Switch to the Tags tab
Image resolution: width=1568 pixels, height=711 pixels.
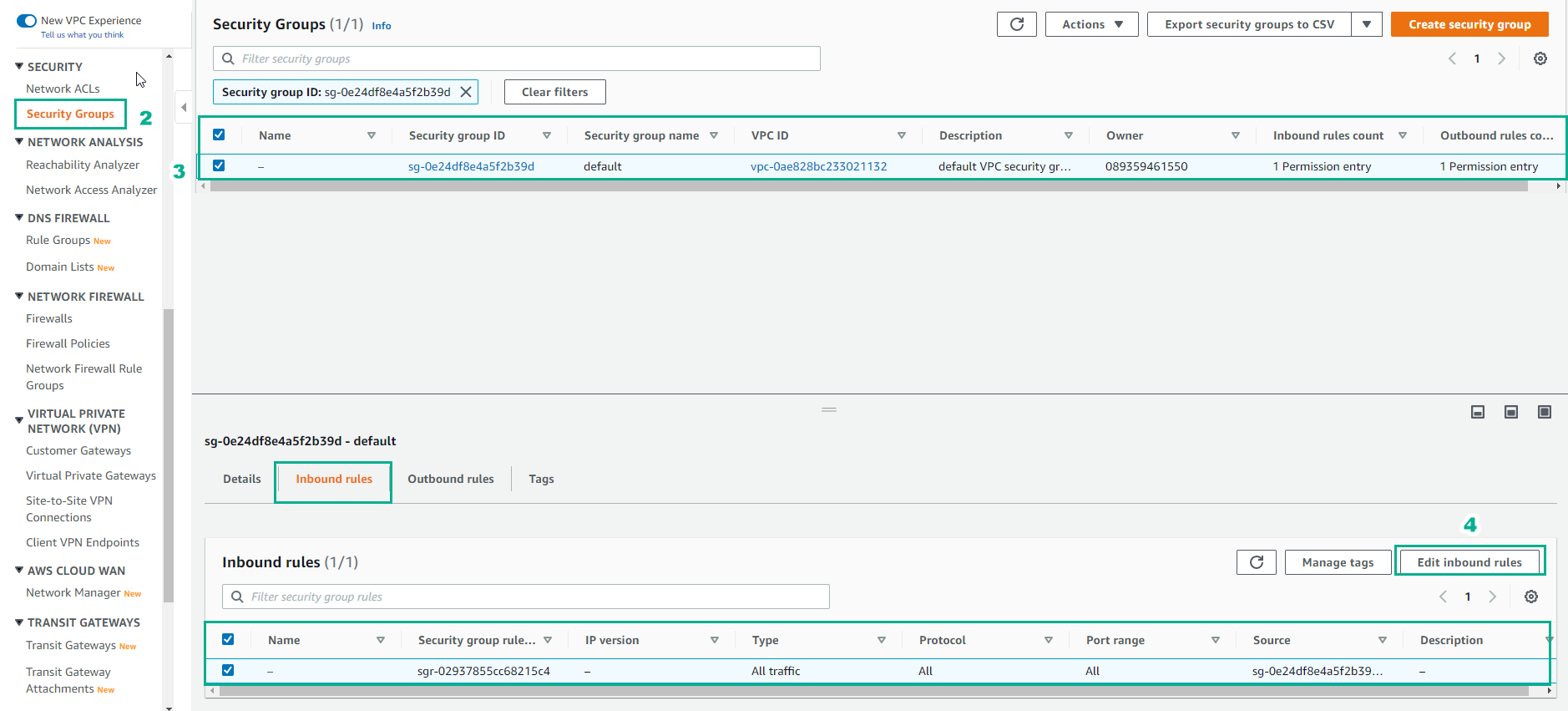[541, 479]
